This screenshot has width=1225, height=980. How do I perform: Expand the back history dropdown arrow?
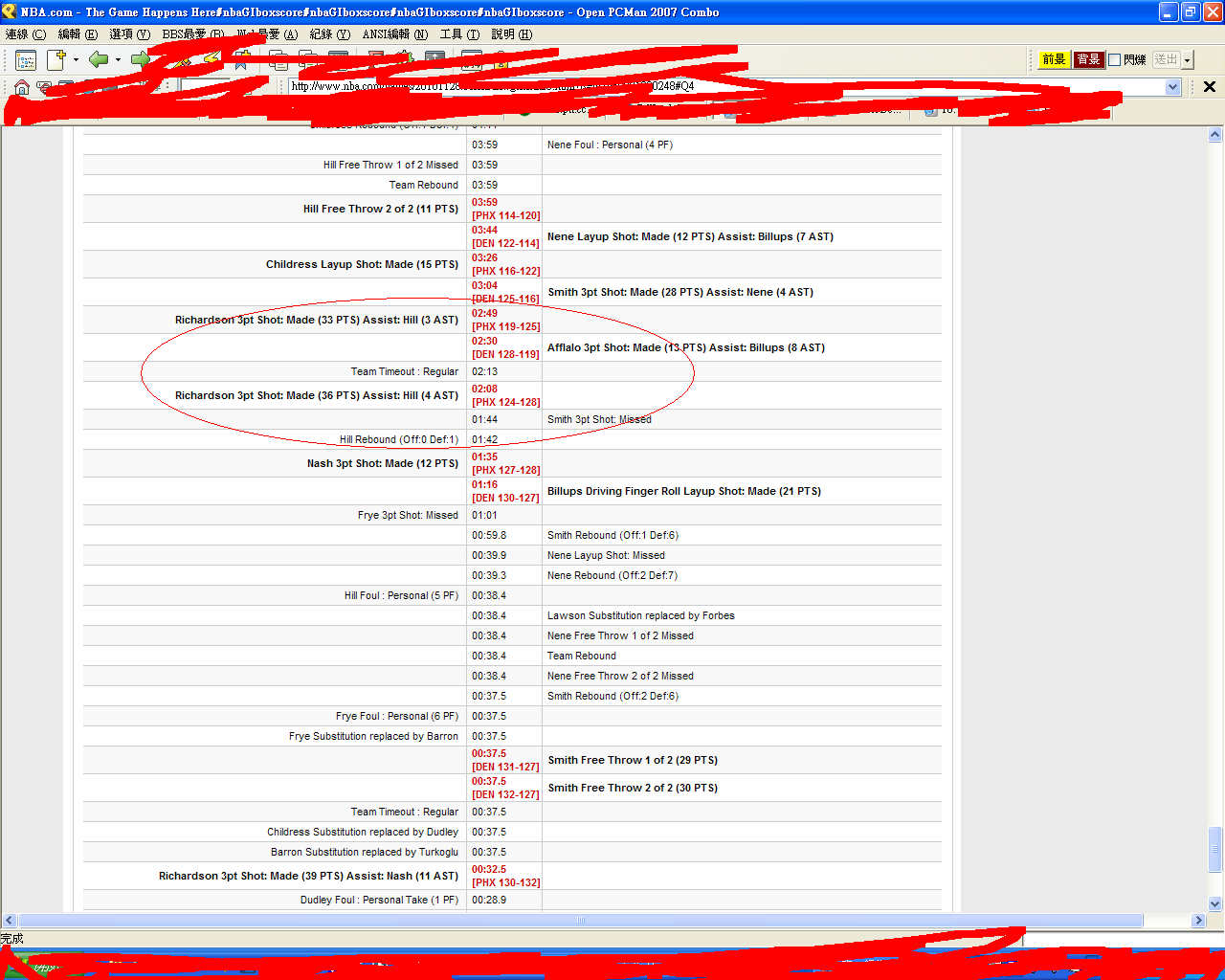click(118, 60)
